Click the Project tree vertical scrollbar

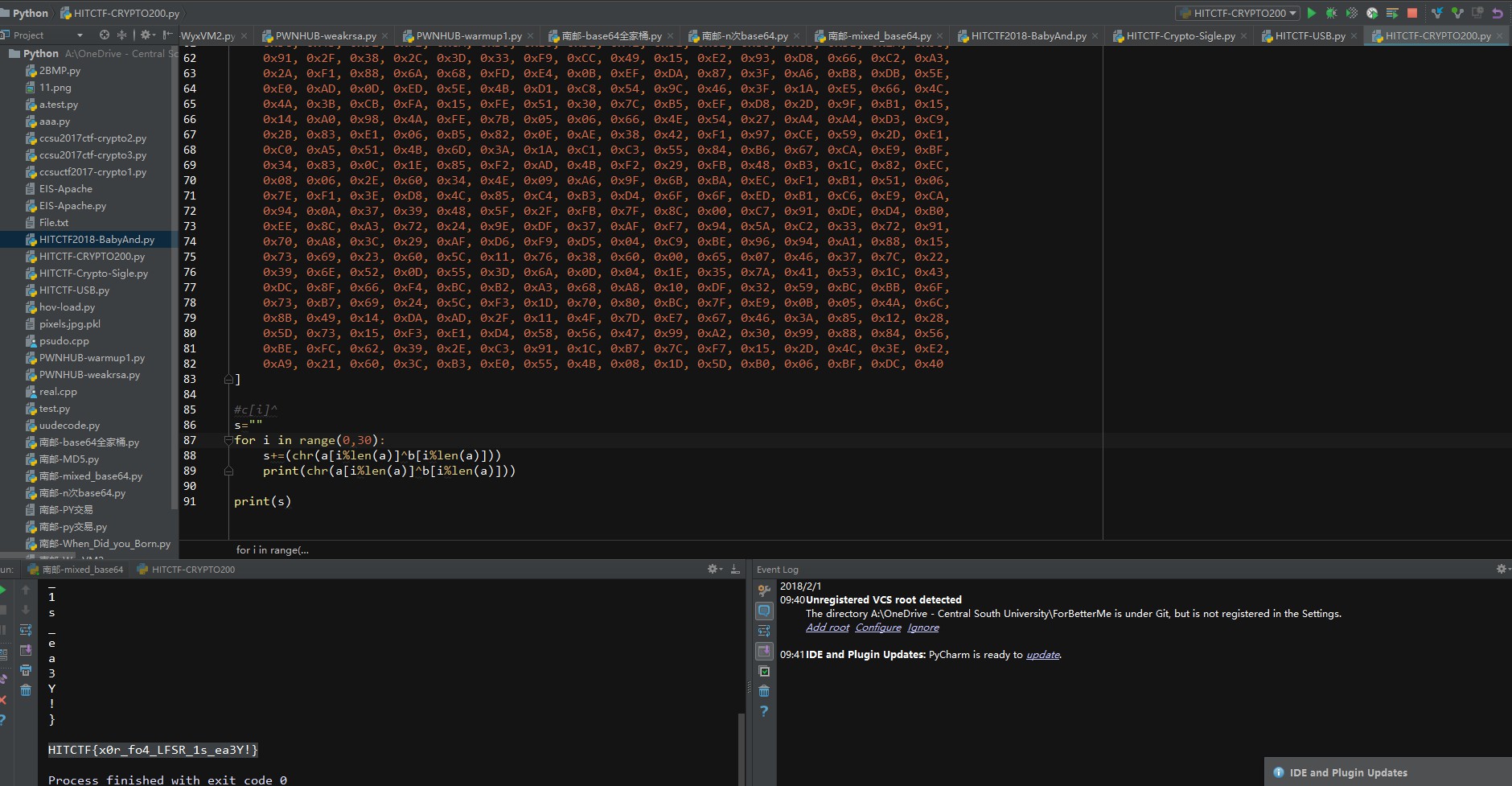click(x=175, y=278)
